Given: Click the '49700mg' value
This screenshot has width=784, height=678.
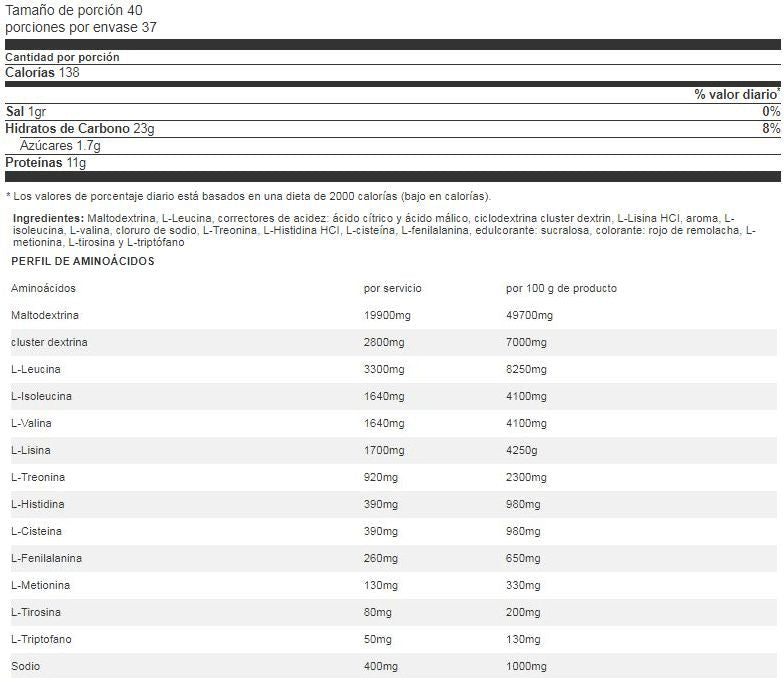Looking at the screenshot, I should pos(529,315).
